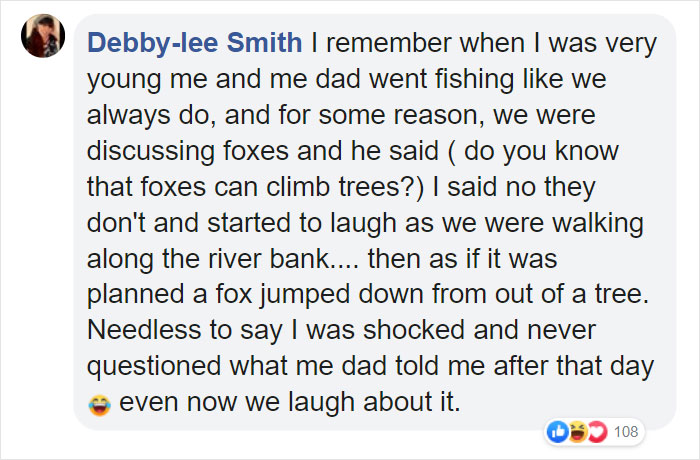The image size is (700, 460).
Task: Click the blue thumbs-up Like reaction icon
Action: point(556,431)
